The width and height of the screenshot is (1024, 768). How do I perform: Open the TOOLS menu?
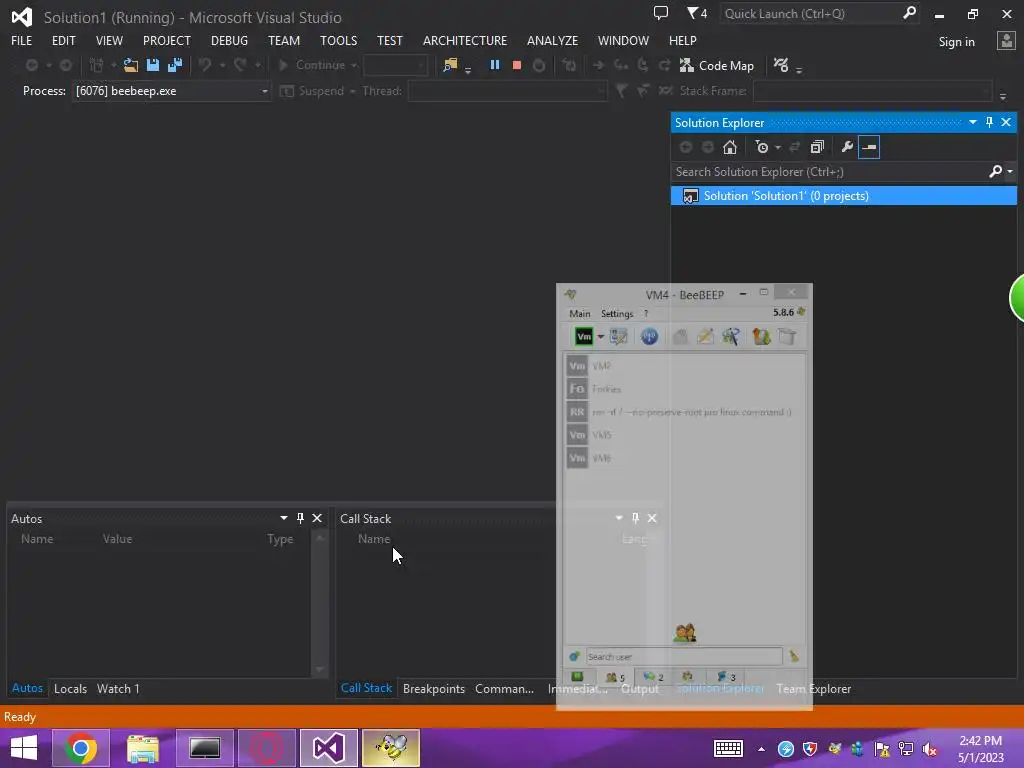coord(338,40)
